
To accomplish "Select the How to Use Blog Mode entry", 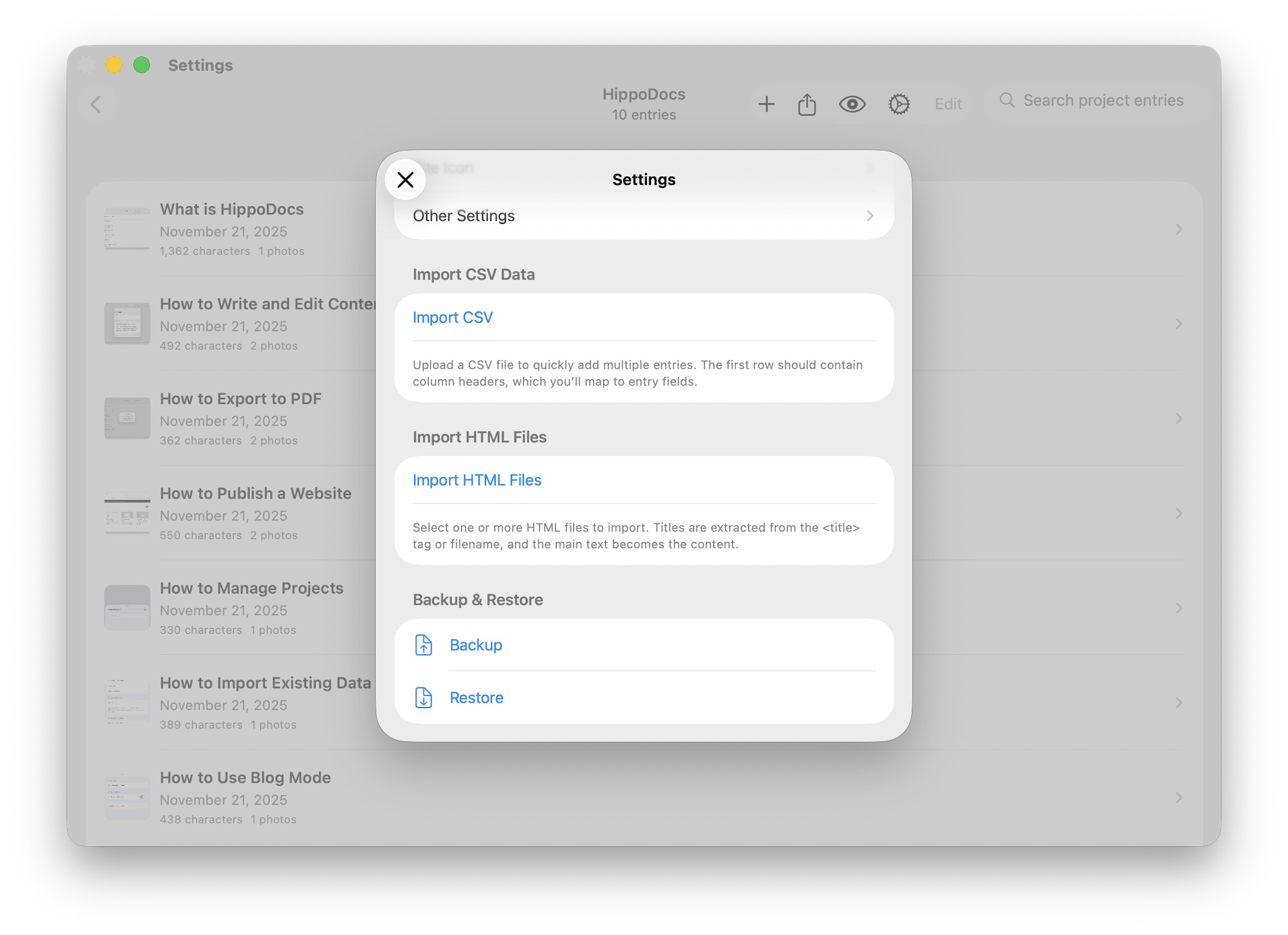I will point(245,777).
